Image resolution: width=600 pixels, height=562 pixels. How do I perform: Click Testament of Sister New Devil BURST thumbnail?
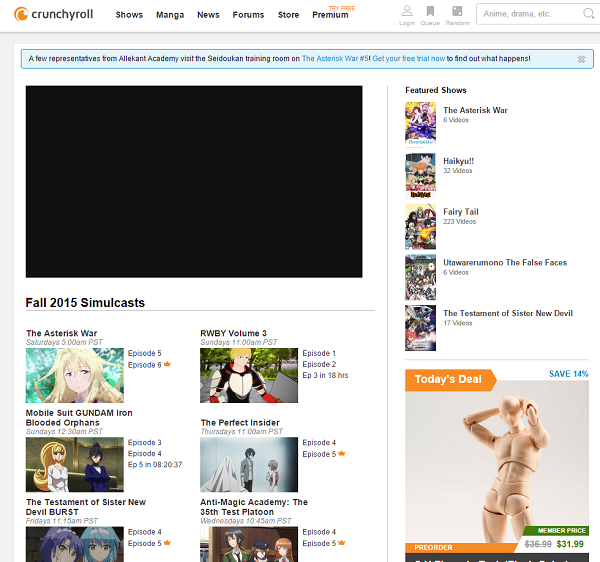75,544
